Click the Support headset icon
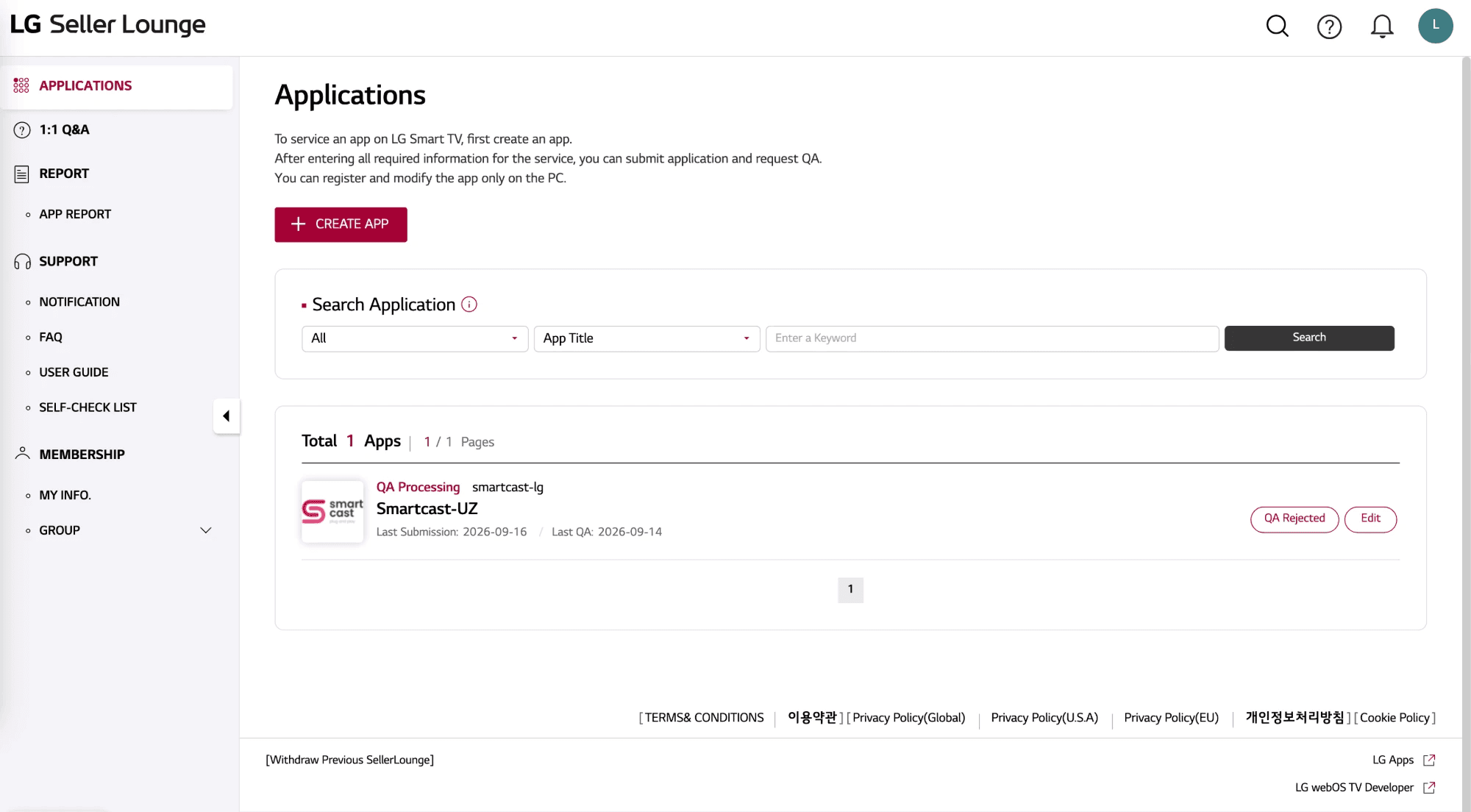The height and width of the screenshot is (812, 1471). click(x=22, y=262)
